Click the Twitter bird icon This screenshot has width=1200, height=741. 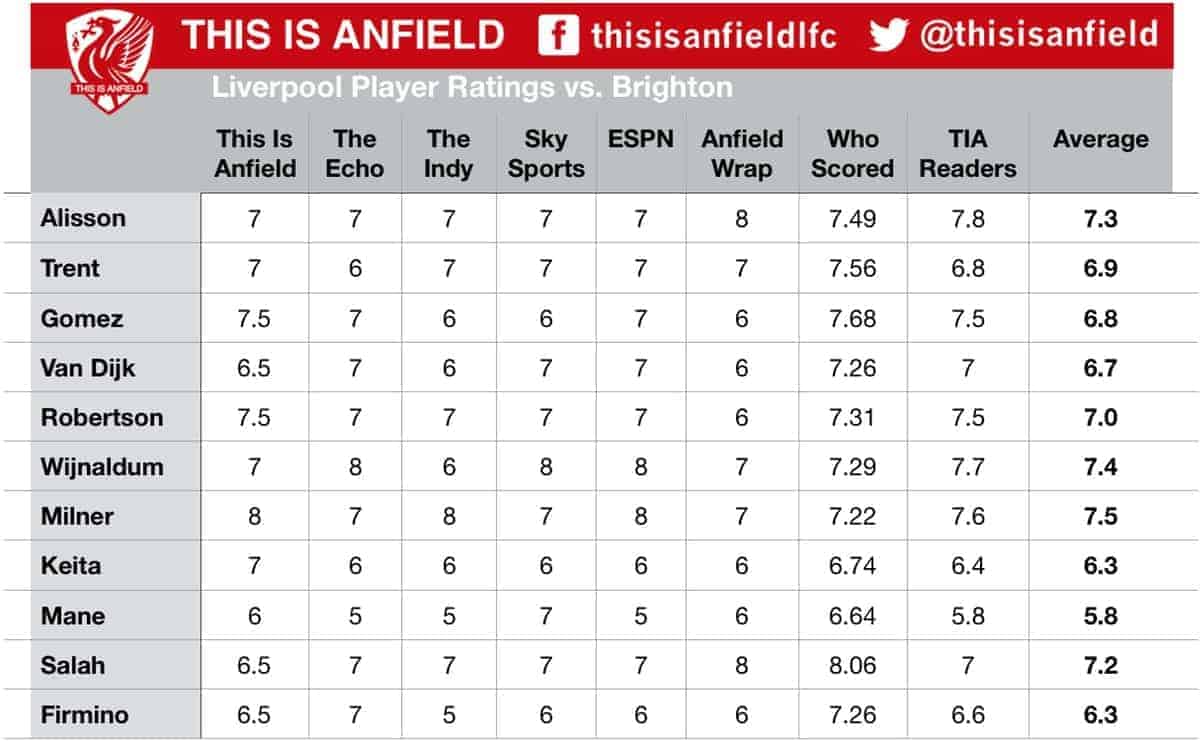point(887,36)
